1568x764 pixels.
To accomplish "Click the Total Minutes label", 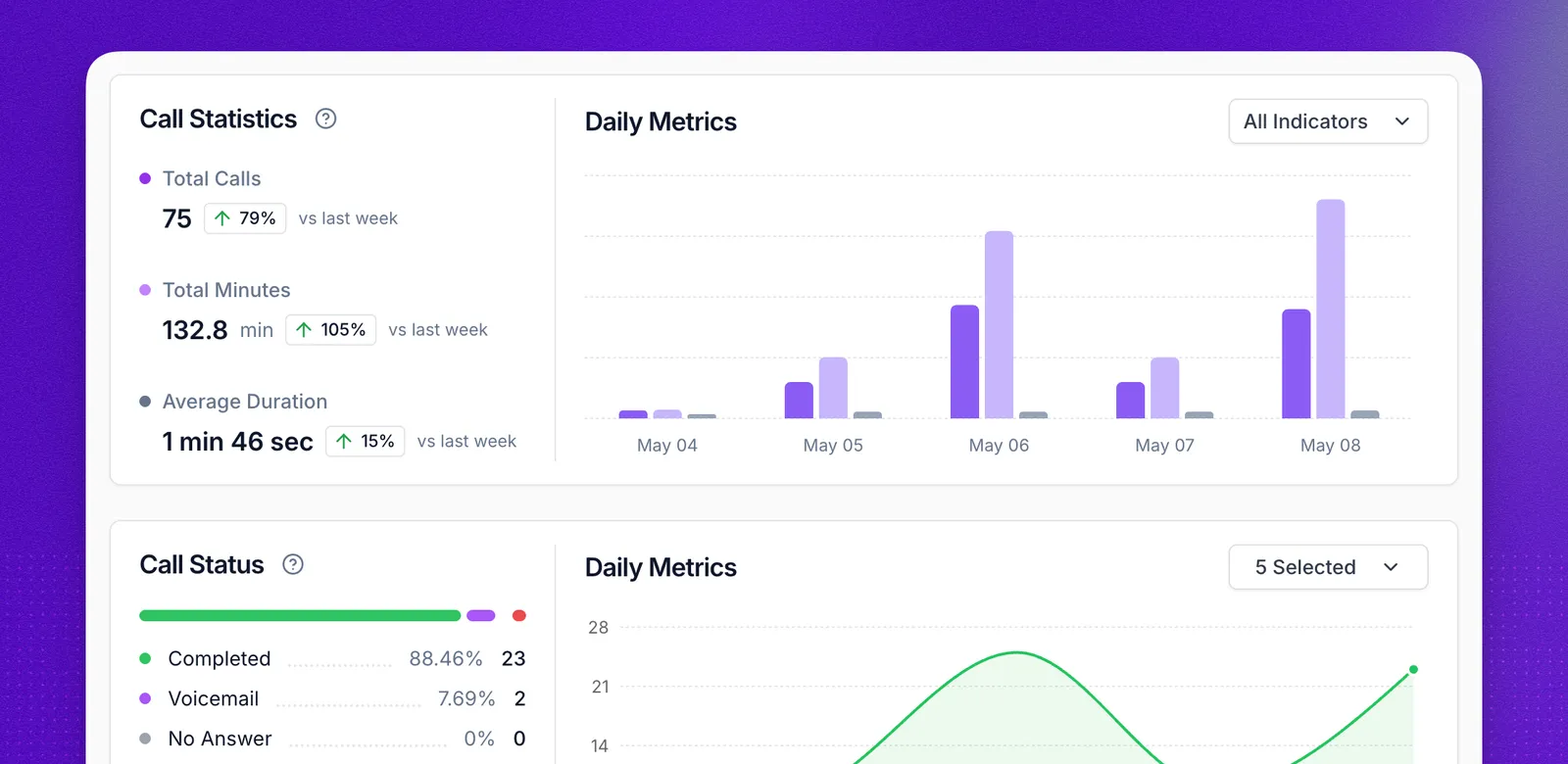I will (226, 290).
